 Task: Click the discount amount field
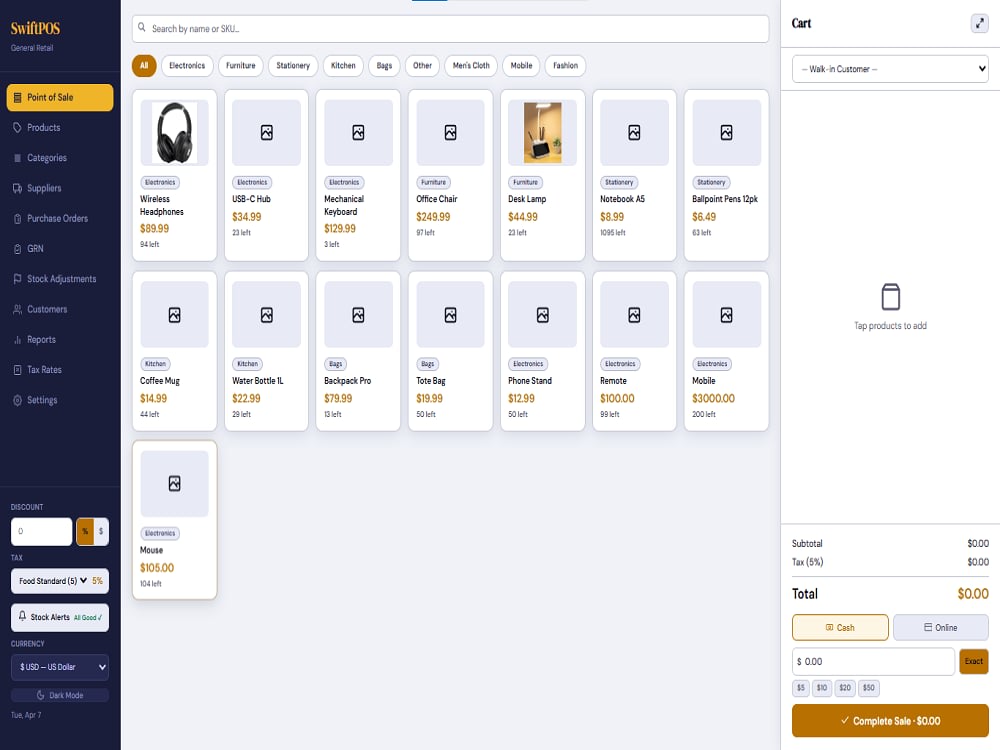click(x=41, y=531)
